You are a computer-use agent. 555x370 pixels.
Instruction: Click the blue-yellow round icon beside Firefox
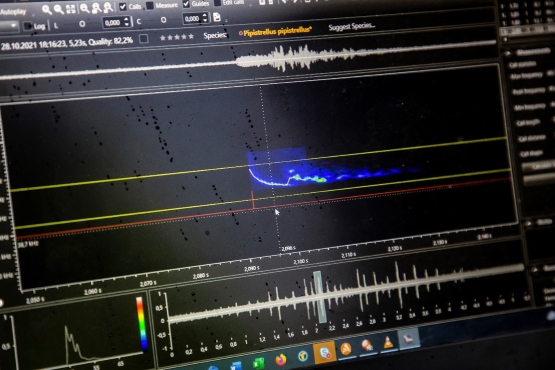(303, 356)
